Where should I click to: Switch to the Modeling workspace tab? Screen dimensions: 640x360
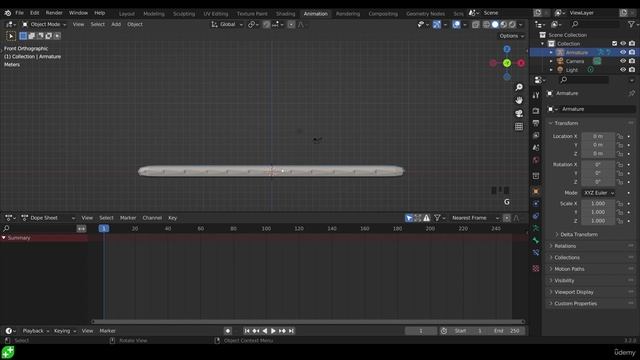point(154,14)
